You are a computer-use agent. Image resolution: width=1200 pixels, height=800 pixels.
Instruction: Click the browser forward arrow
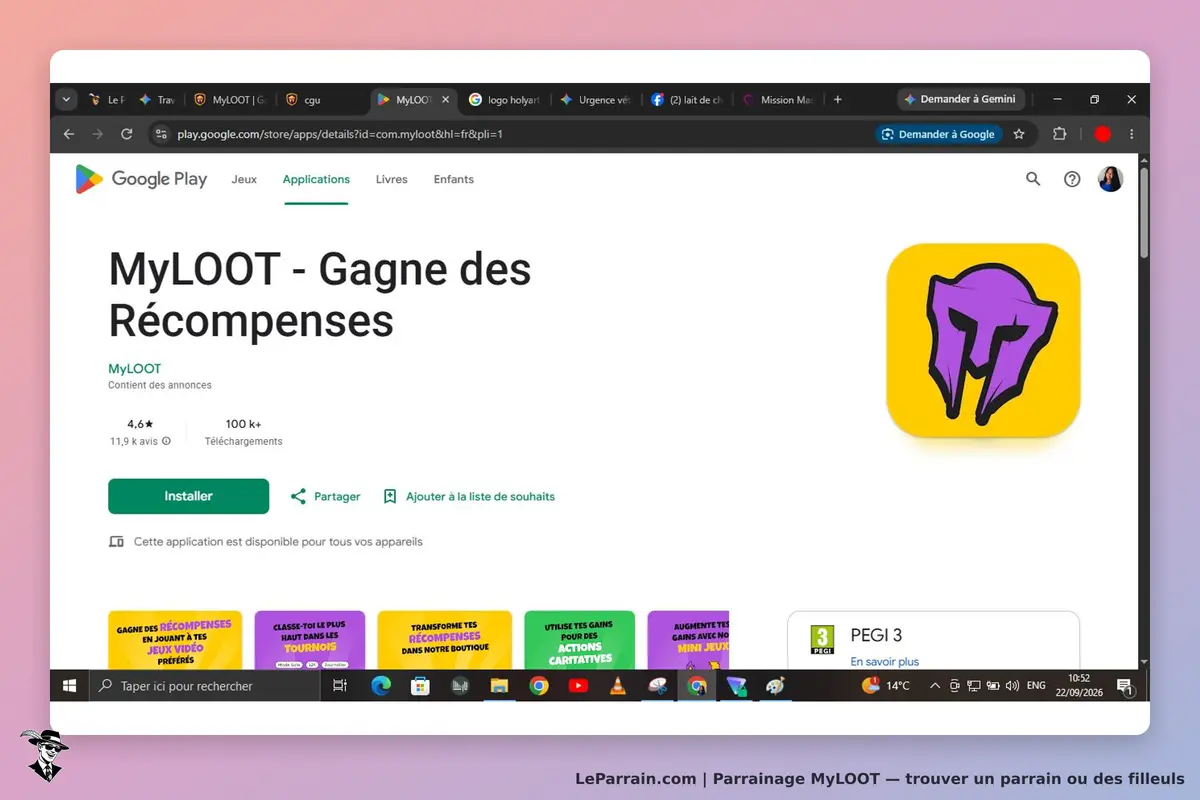pos(98,134)
